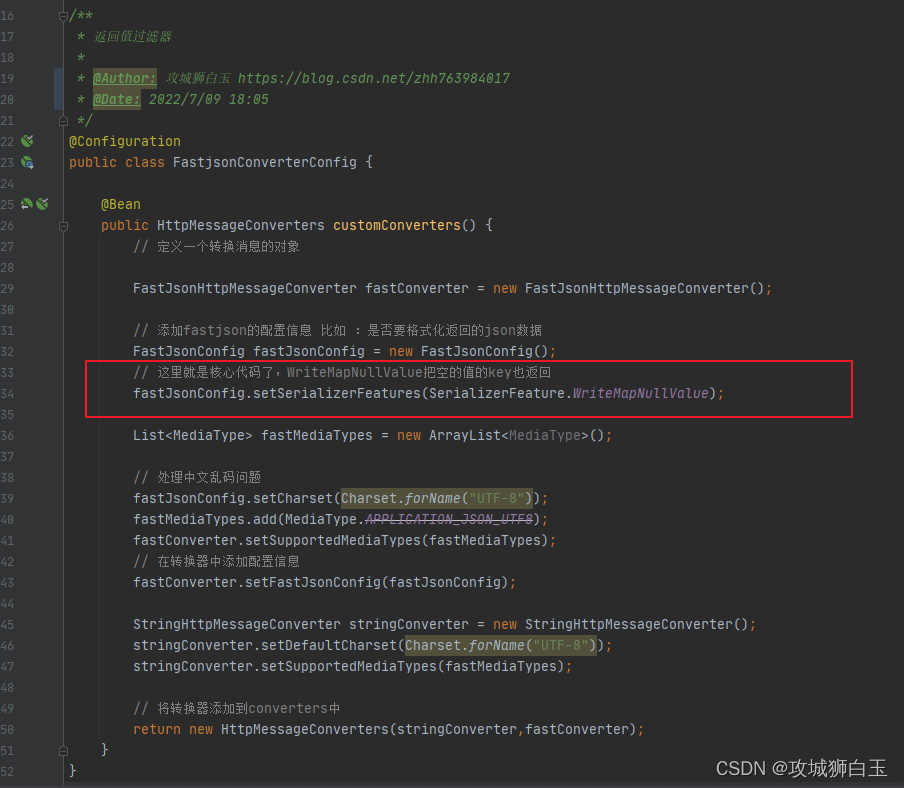Click StringHttpMessageConverter() constructor call
This screenshot has width=904, height=788.
[x=636, y=624]
